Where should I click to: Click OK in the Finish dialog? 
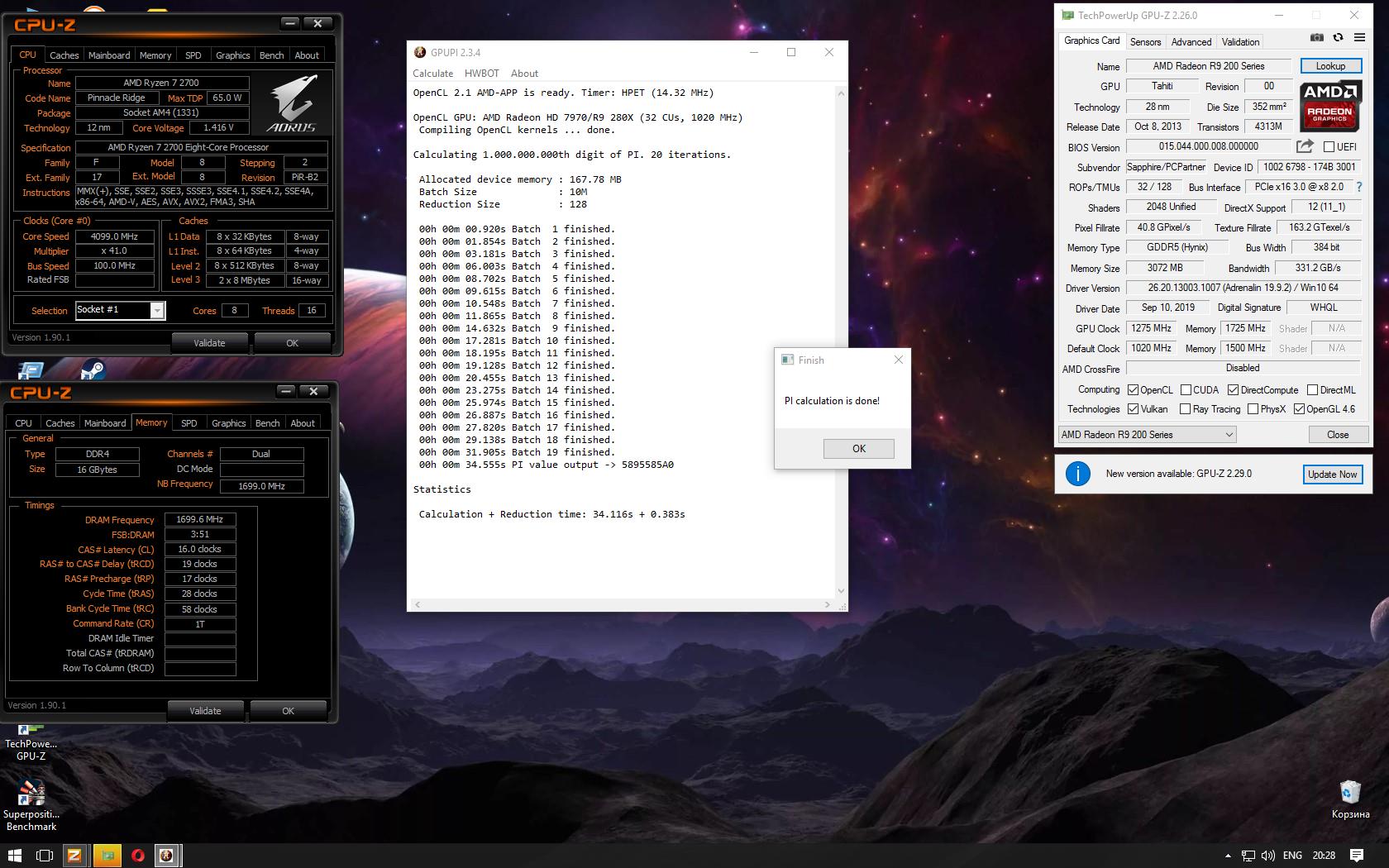[x=858, y=448]
